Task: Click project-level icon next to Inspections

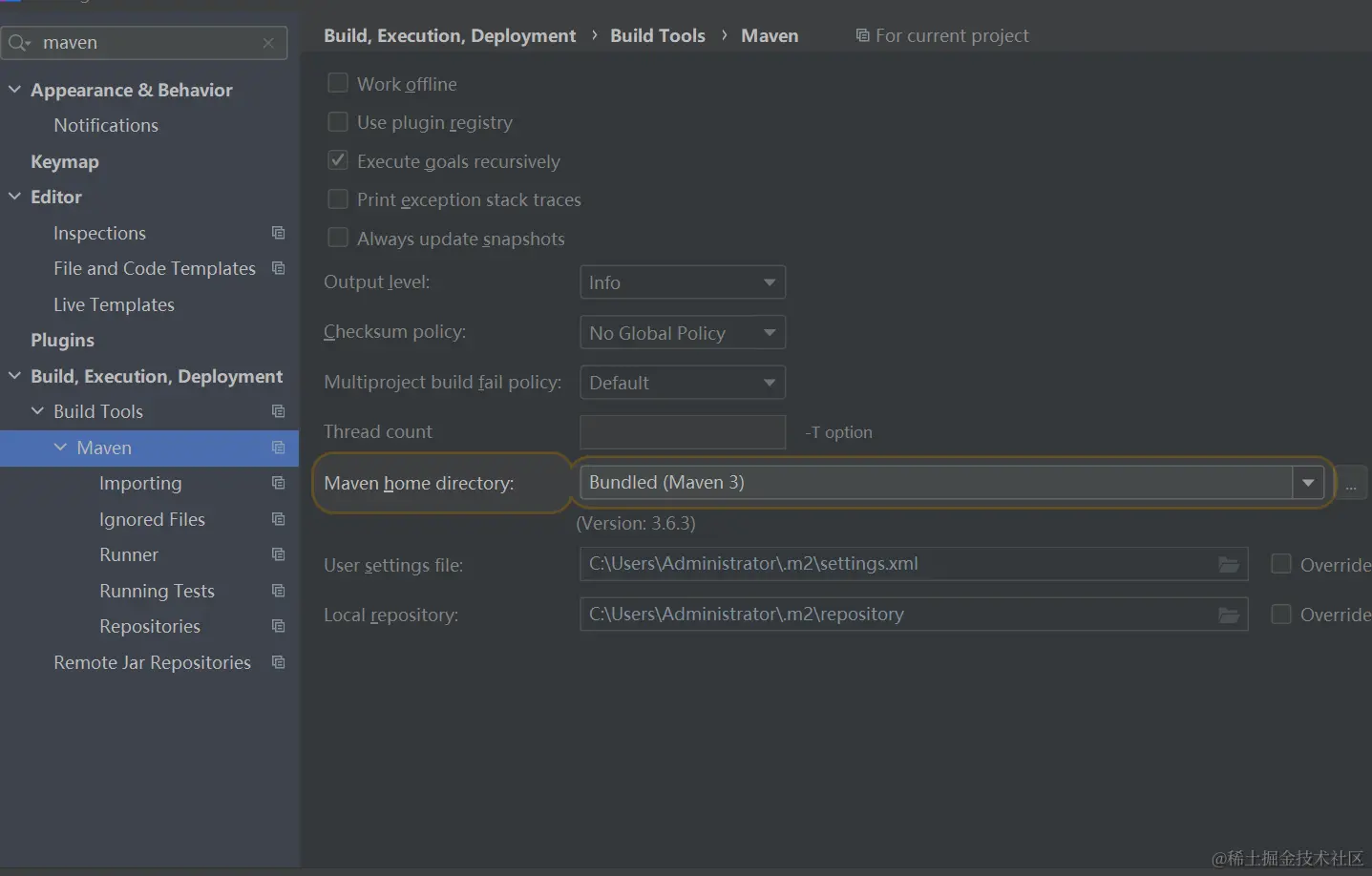Action: pyautogui.click(x=279, y=233)
